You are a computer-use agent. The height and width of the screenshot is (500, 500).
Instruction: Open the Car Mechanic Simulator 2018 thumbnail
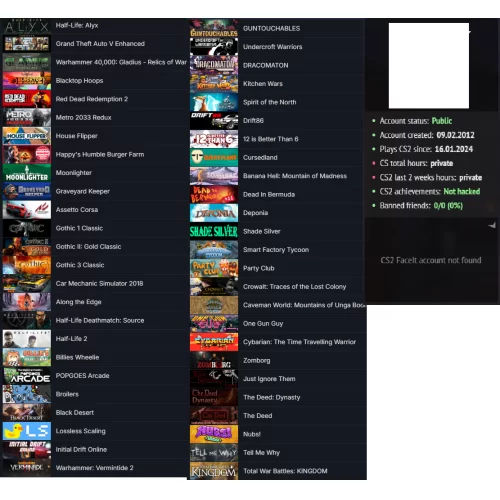tap(27, 283)
